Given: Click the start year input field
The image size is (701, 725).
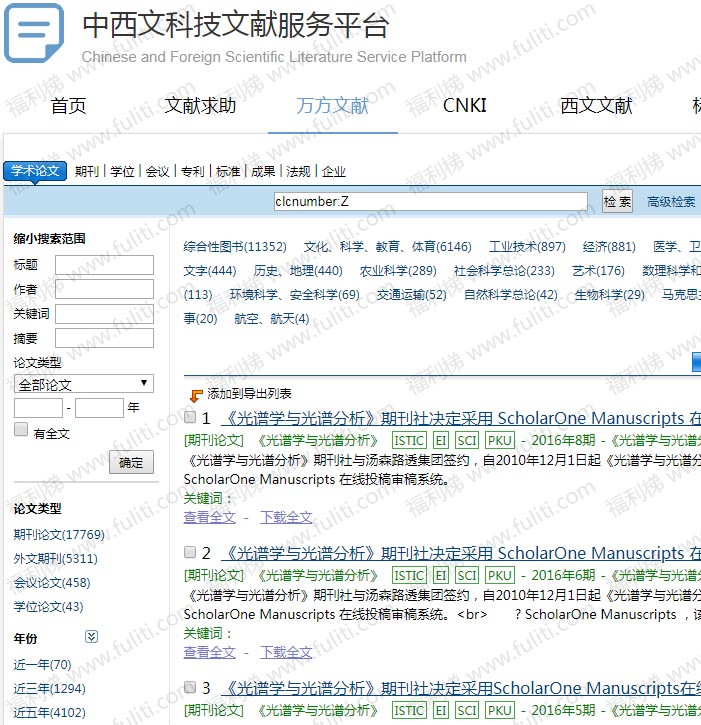Looking at the screenshot, I should 38,408.
